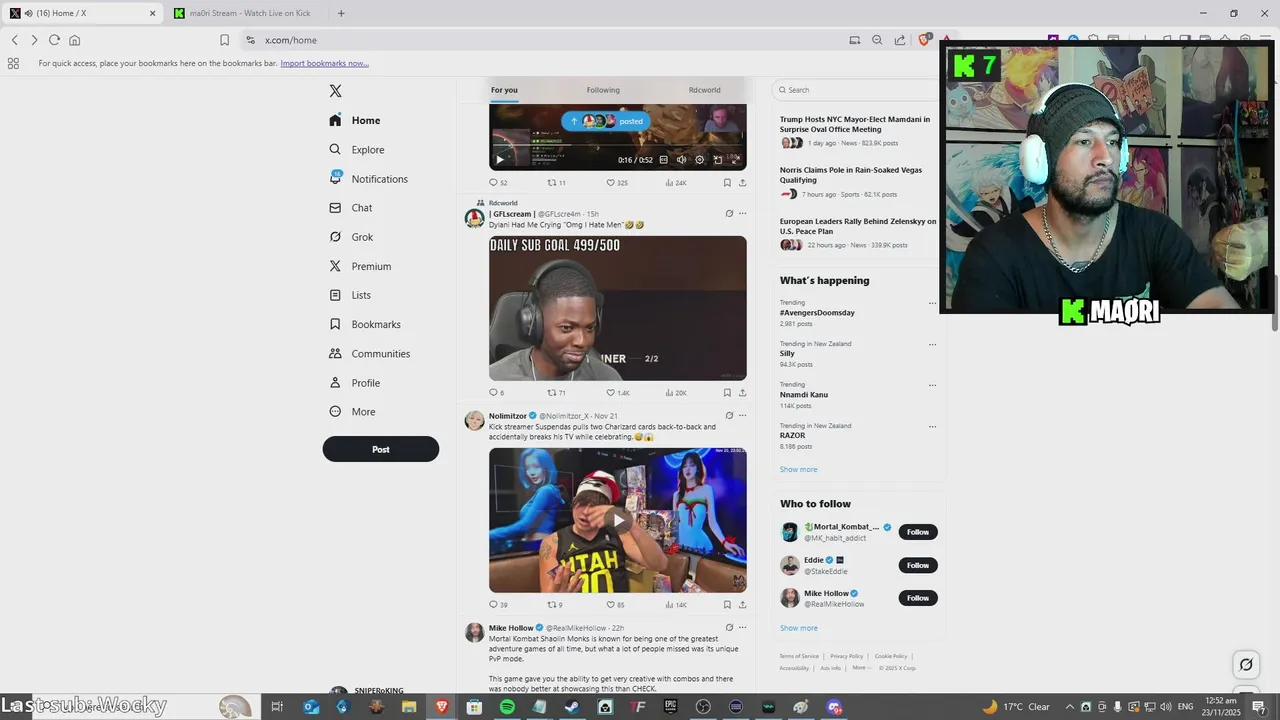Open Notifications in the sidebar

pos(369,179)
